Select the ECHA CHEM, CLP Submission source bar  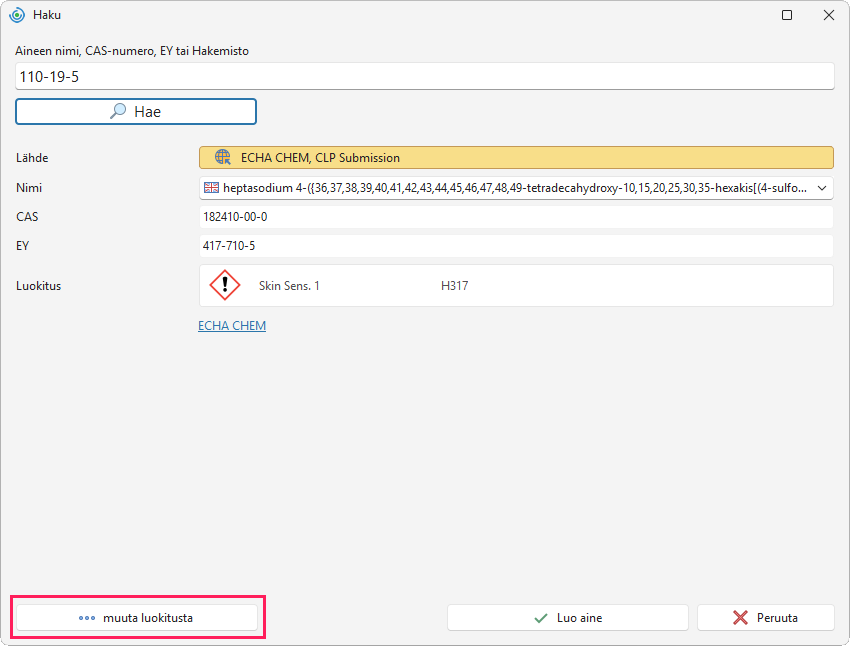516,158
